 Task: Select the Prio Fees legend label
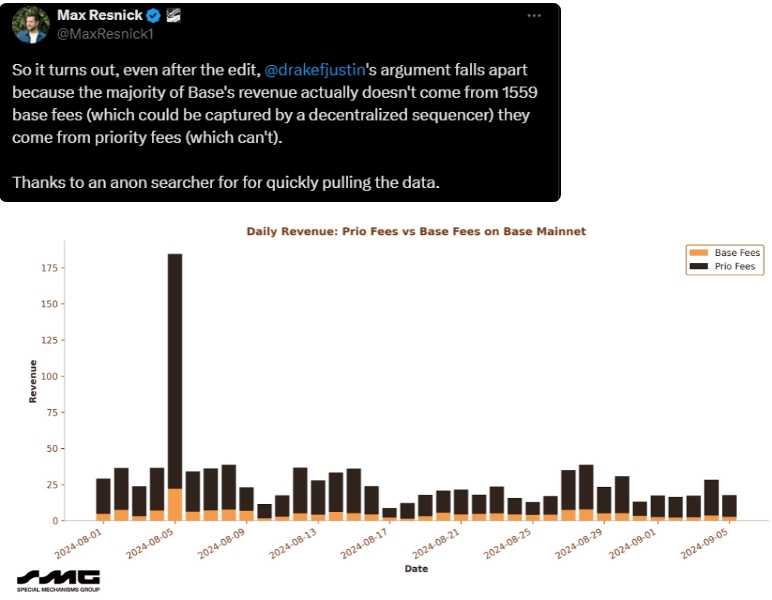click(735, 266)
